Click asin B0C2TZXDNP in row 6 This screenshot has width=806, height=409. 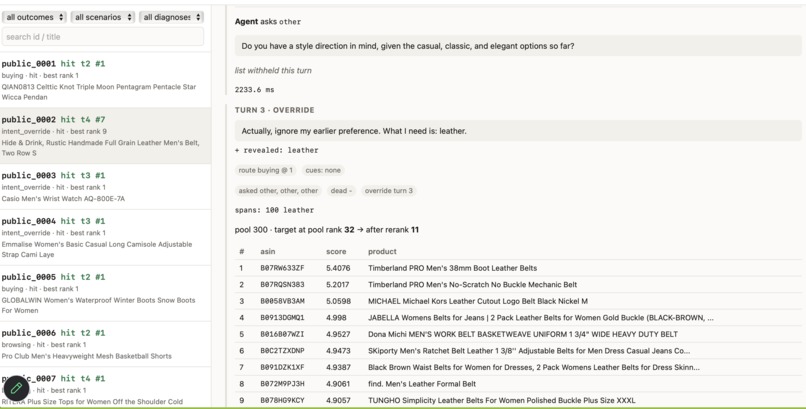point(282,351)
